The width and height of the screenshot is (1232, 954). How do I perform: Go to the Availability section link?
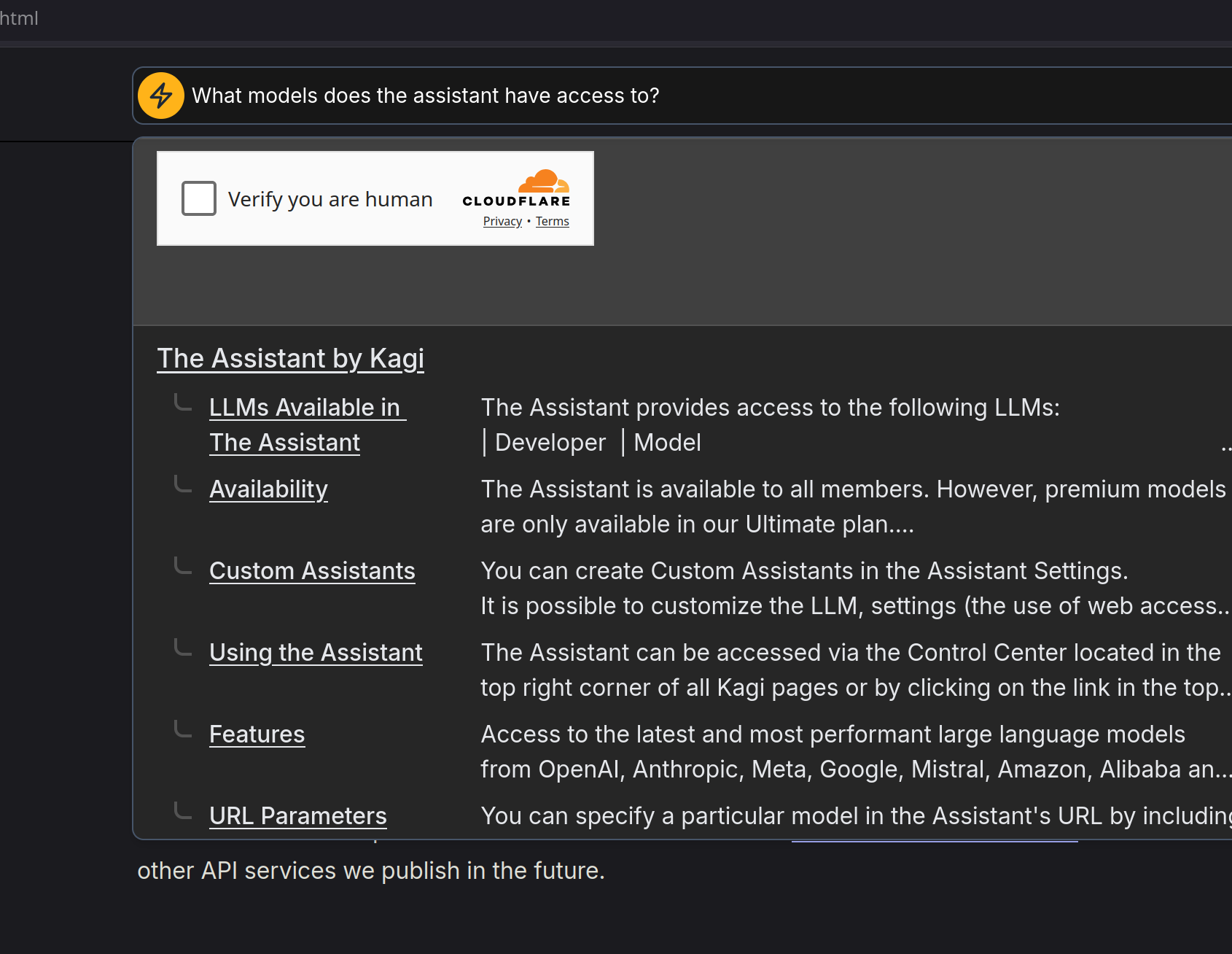pos(268,489)
